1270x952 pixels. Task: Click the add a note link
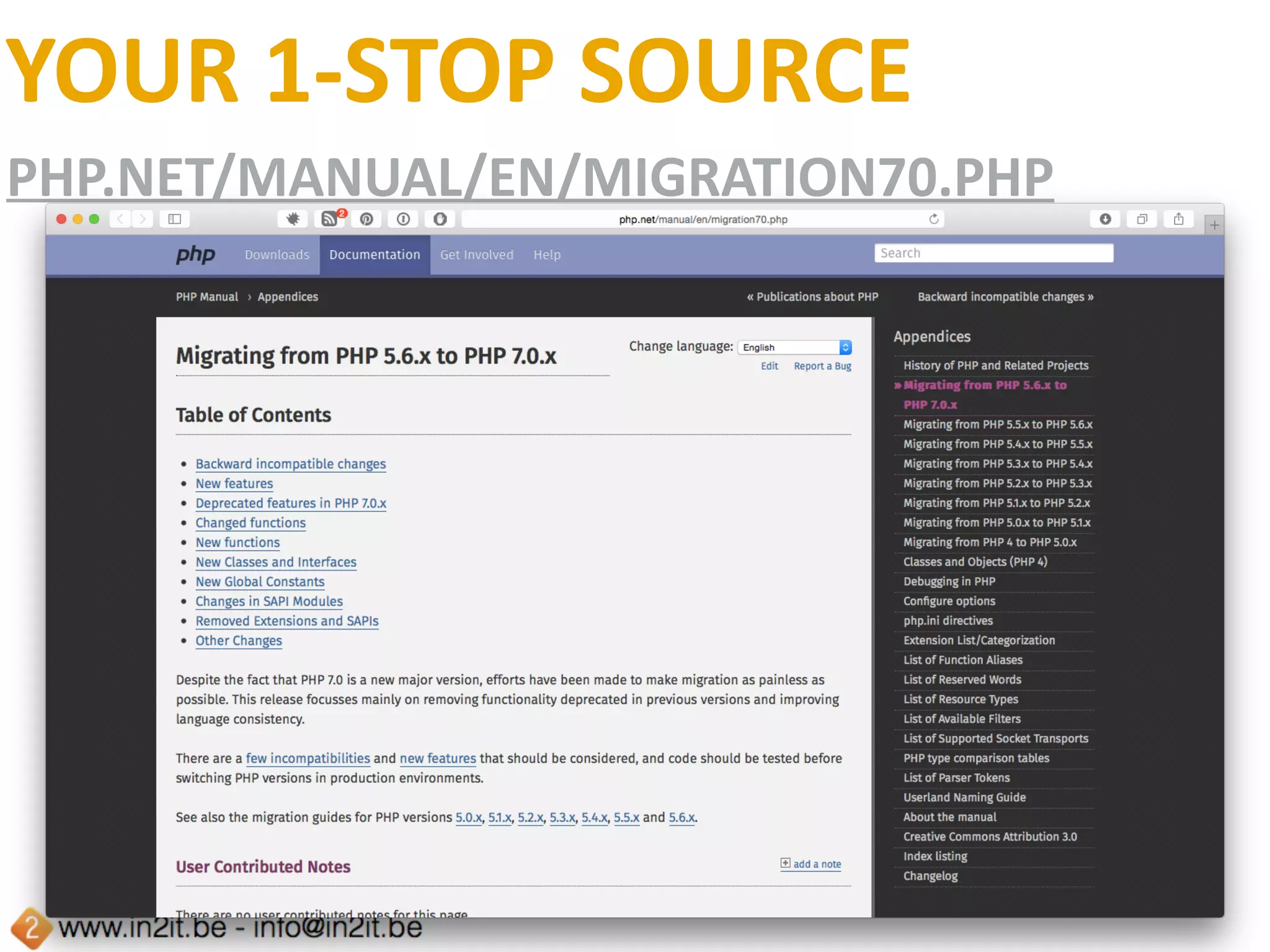pos(817,864)
